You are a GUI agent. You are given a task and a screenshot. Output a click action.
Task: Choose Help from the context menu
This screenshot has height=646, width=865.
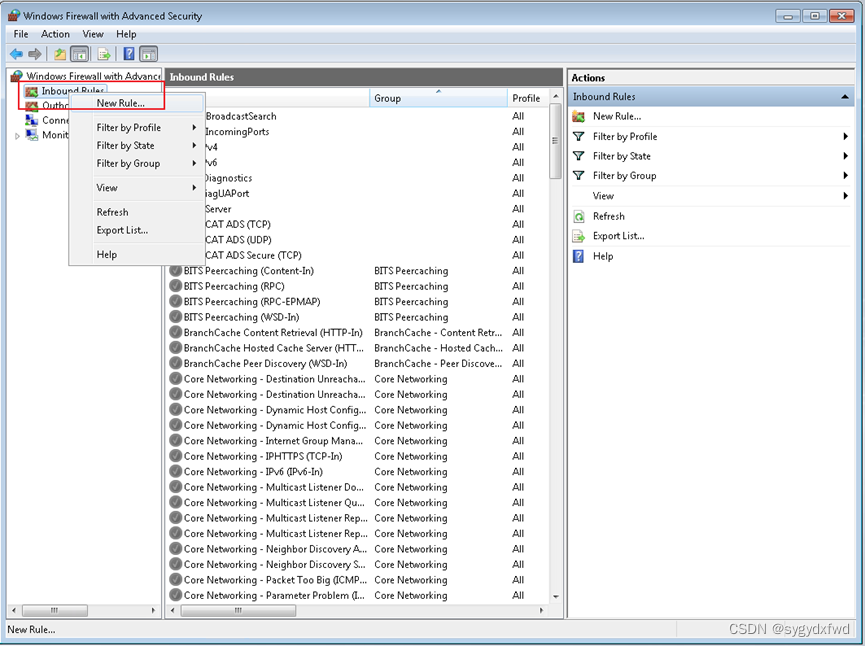pyautogui.click(x=137, y=254)
